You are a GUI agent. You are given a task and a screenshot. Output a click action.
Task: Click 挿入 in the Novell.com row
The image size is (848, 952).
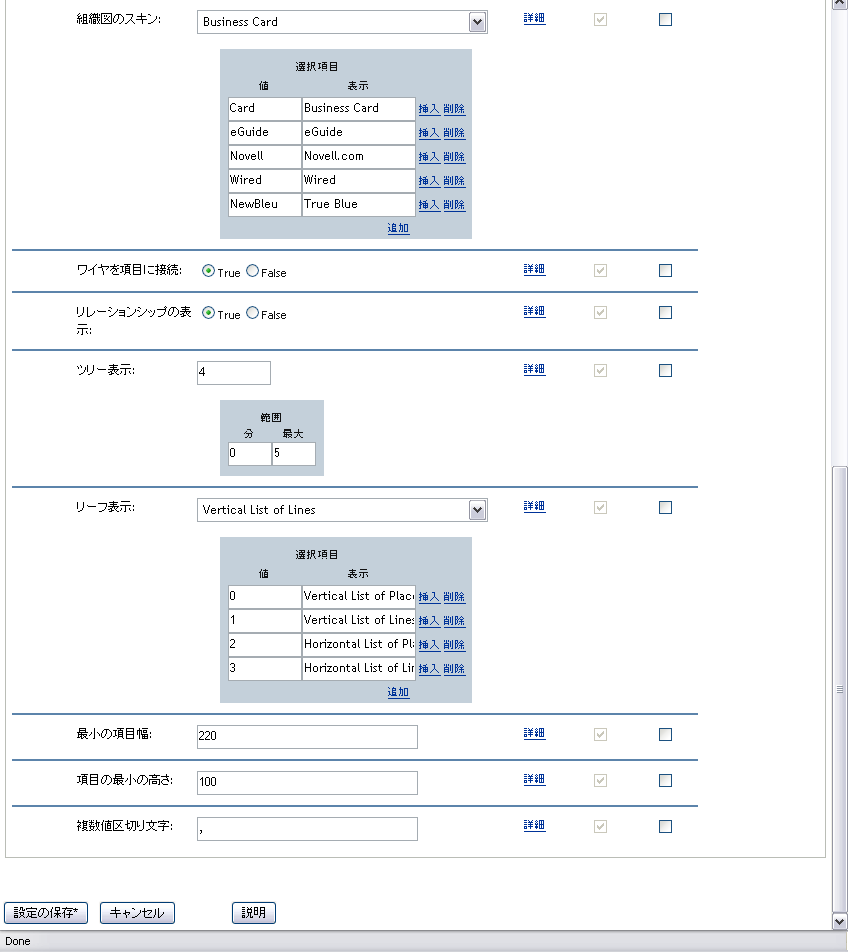click(x=429, y=157)
